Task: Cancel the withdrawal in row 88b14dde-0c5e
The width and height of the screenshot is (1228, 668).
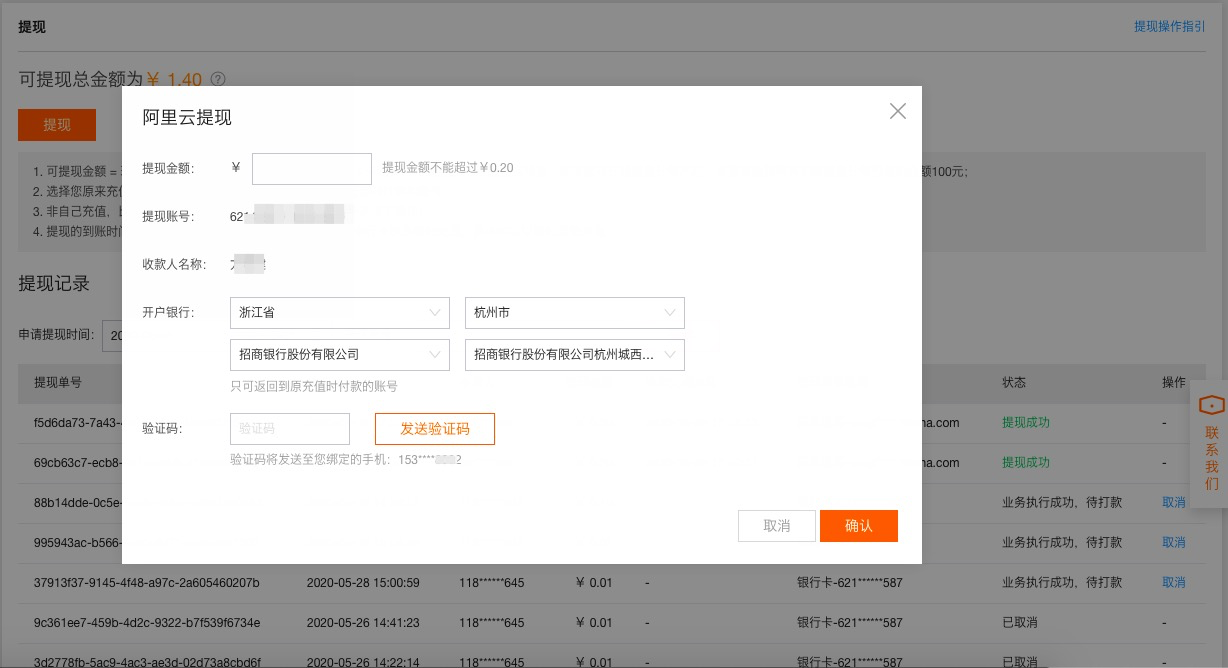Action: (x=1173, y=502)
